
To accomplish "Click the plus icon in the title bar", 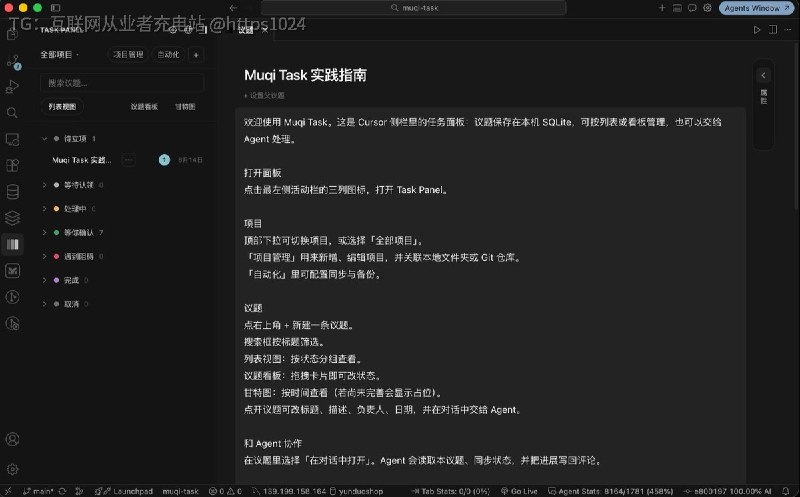I will [662, 8].
